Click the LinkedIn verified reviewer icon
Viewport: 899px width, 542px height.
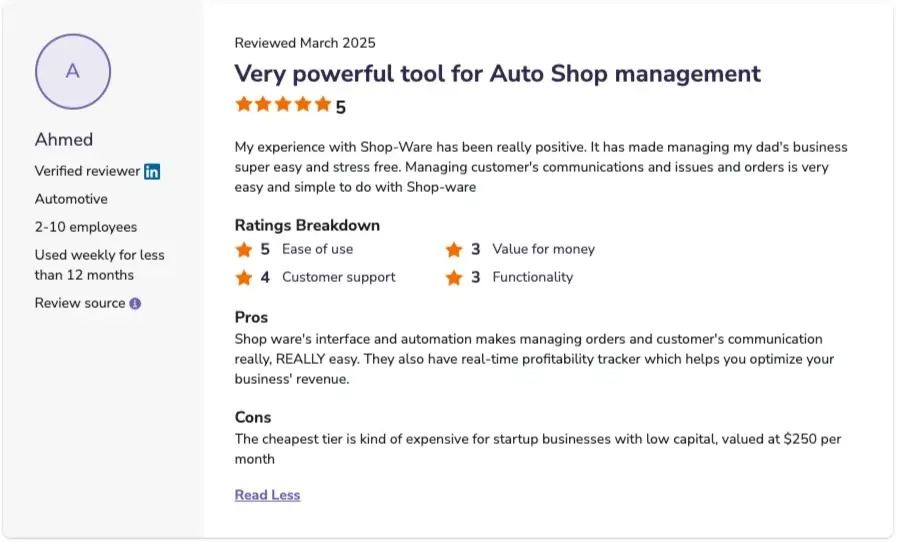pyautogui.click(x=152, y=171)
